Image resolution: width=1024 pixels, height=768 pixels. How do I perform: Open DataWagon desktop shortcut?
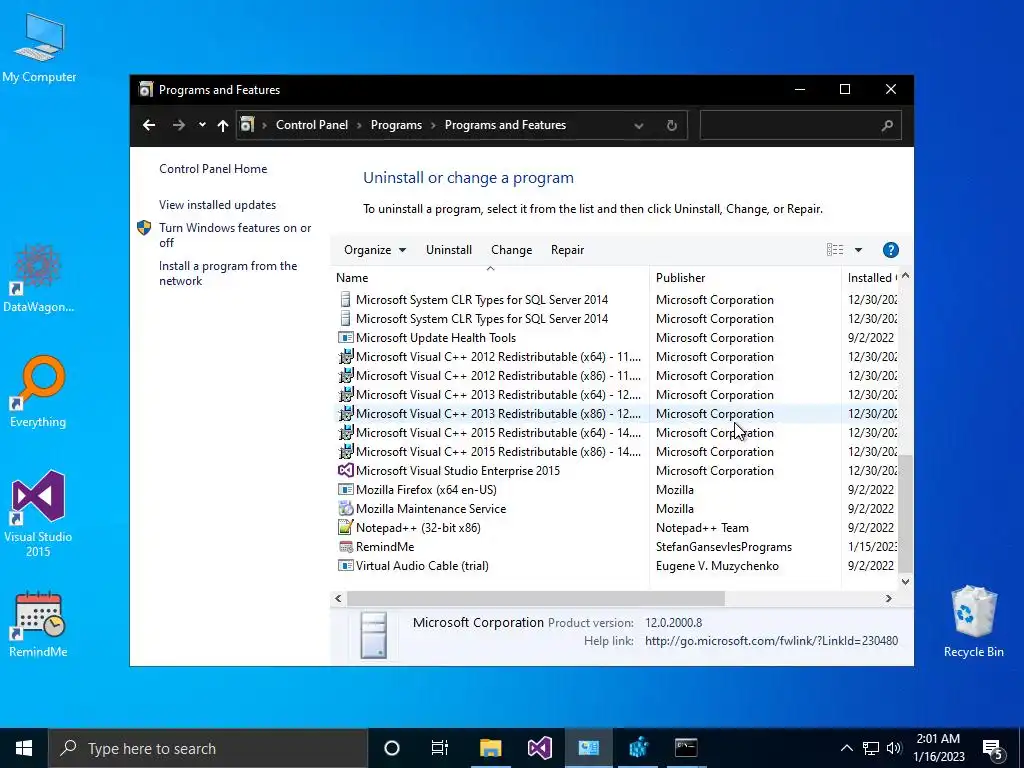(38, 278)
